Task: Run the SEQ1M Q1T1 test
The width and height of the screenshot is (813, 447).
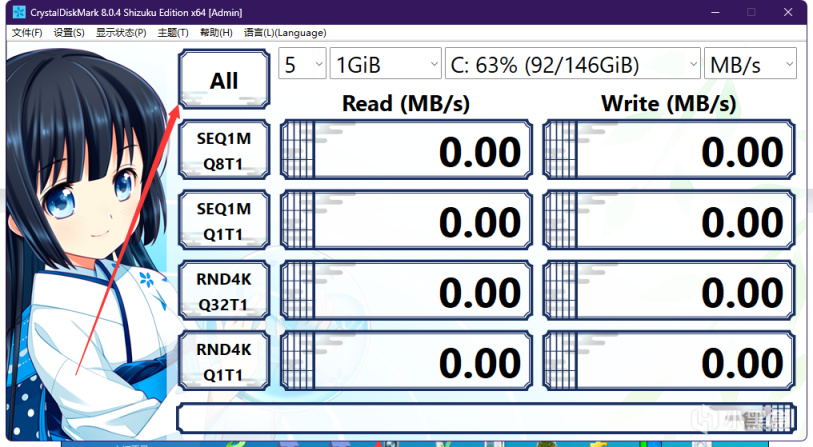Action: click(x=224, y=220)
